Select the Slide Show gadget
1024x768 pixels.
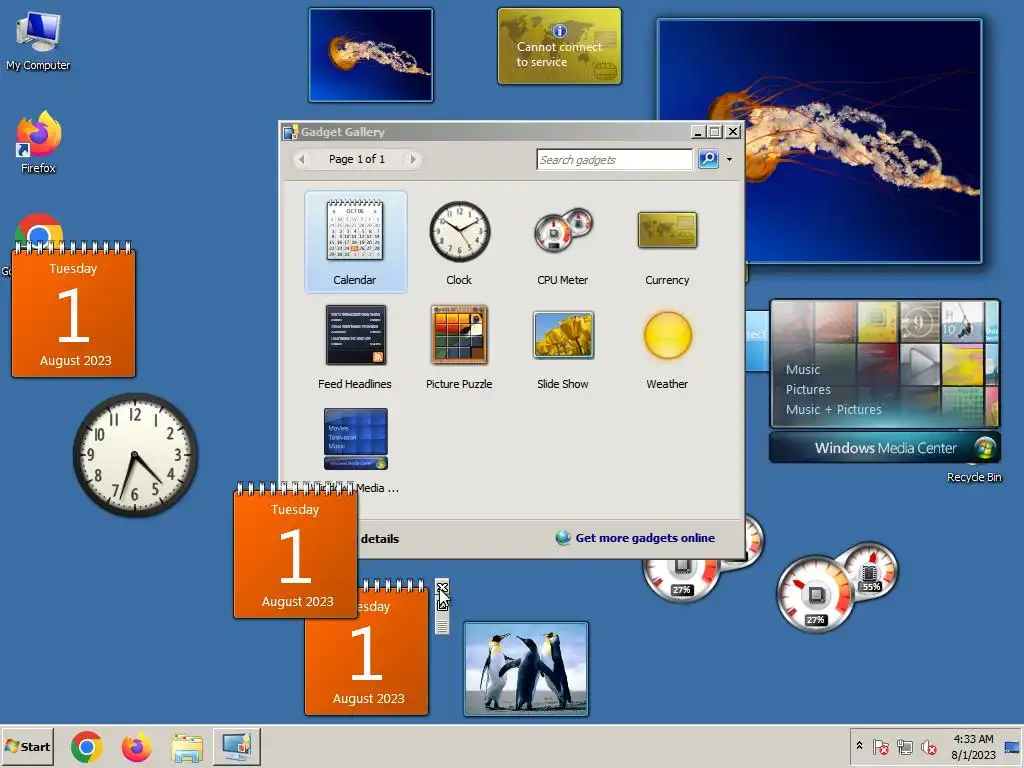coord(563,346)
